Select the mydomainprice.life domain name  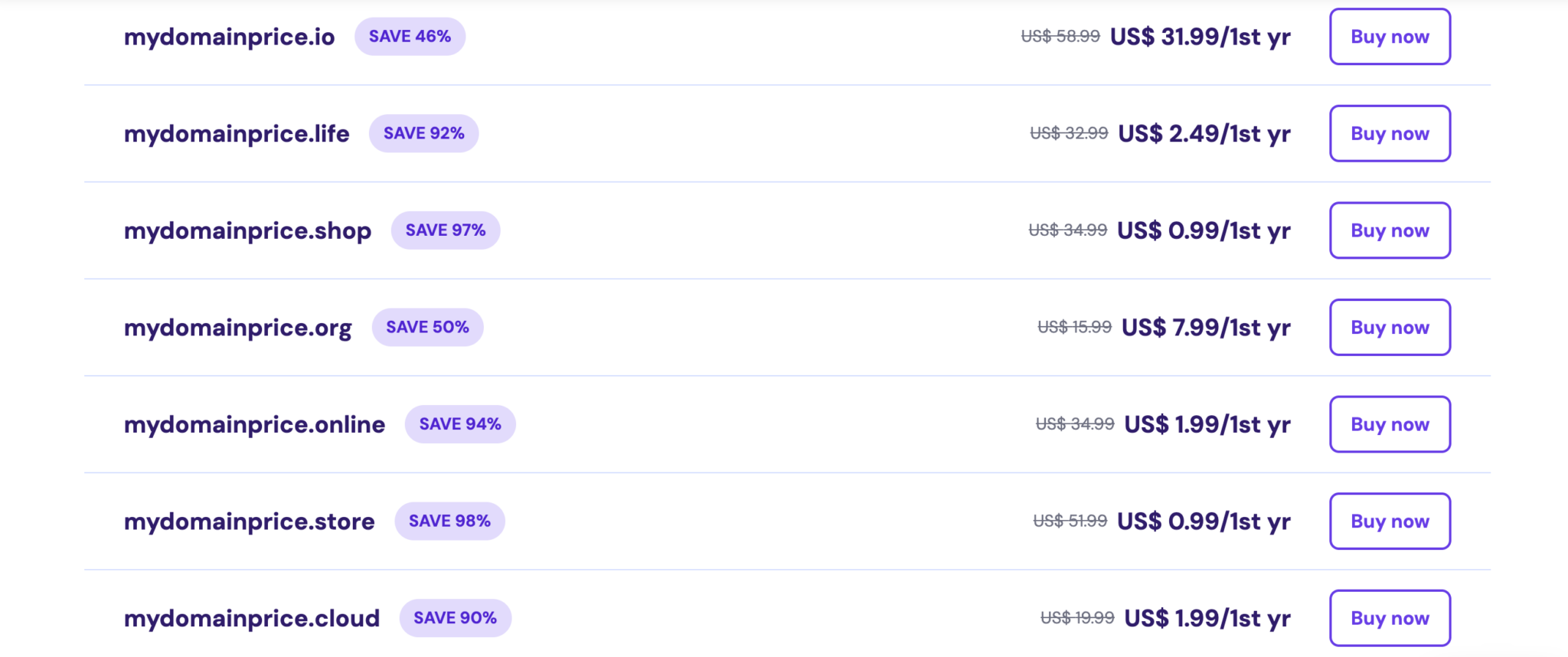coord(236,133)
